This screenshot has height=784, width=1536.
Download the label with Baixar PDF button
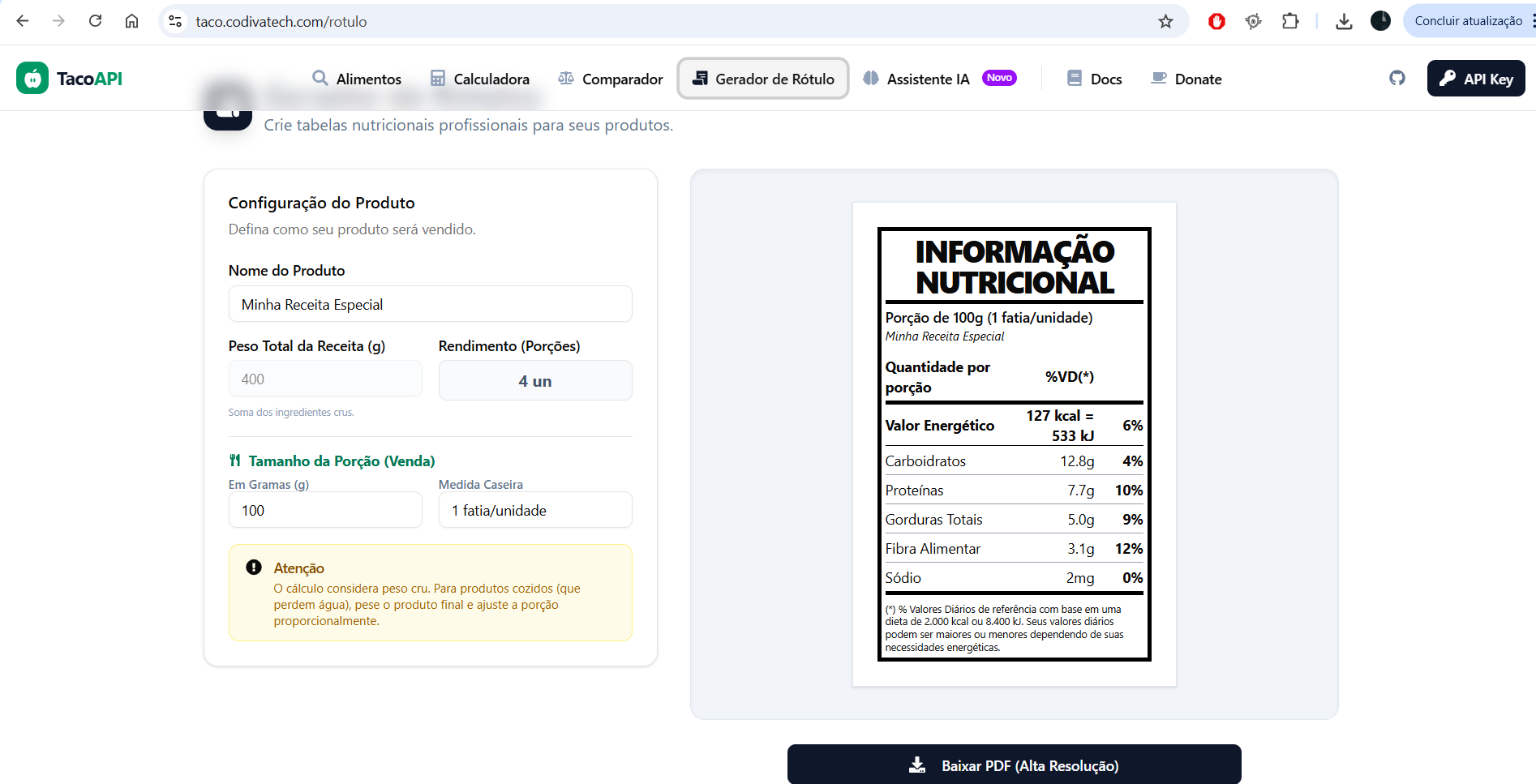[x=1014, y=765]
